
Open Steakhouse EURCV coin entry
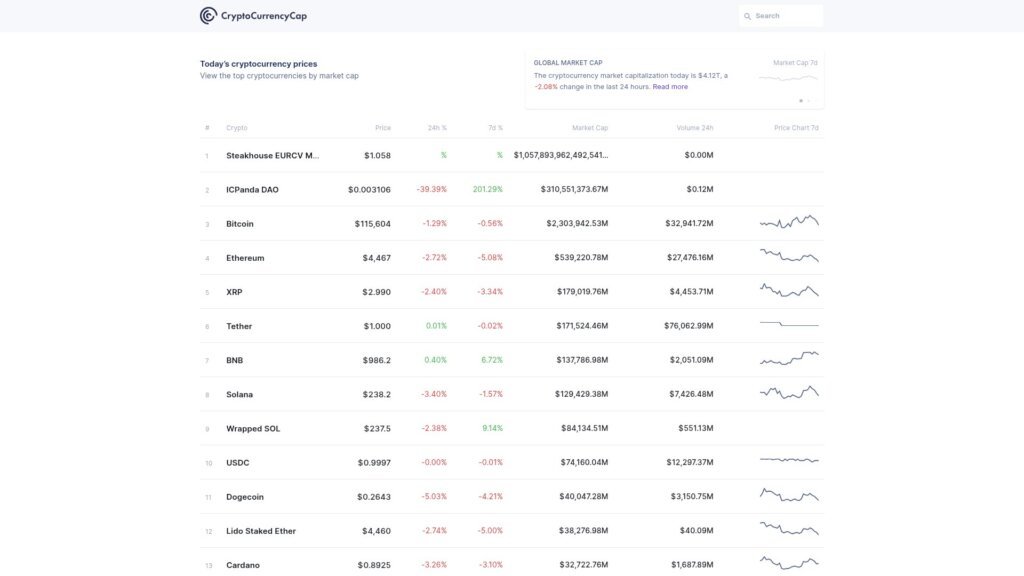pos(272,156)
